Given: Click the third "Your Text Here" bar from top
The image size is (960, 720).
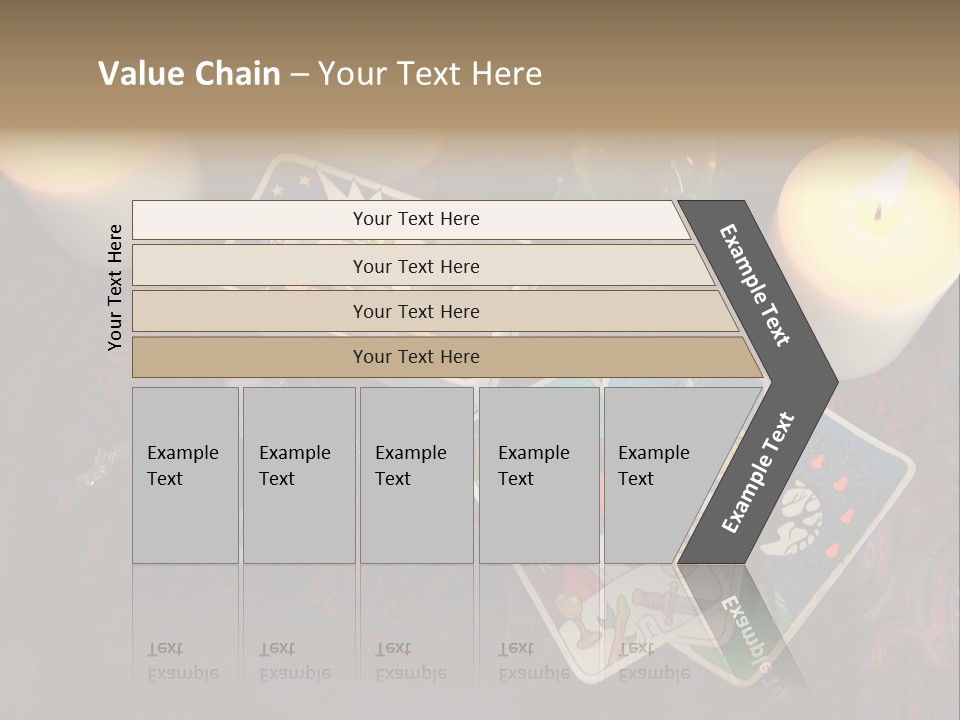Looking at the screenshot, I should click(x=415, y=311).
